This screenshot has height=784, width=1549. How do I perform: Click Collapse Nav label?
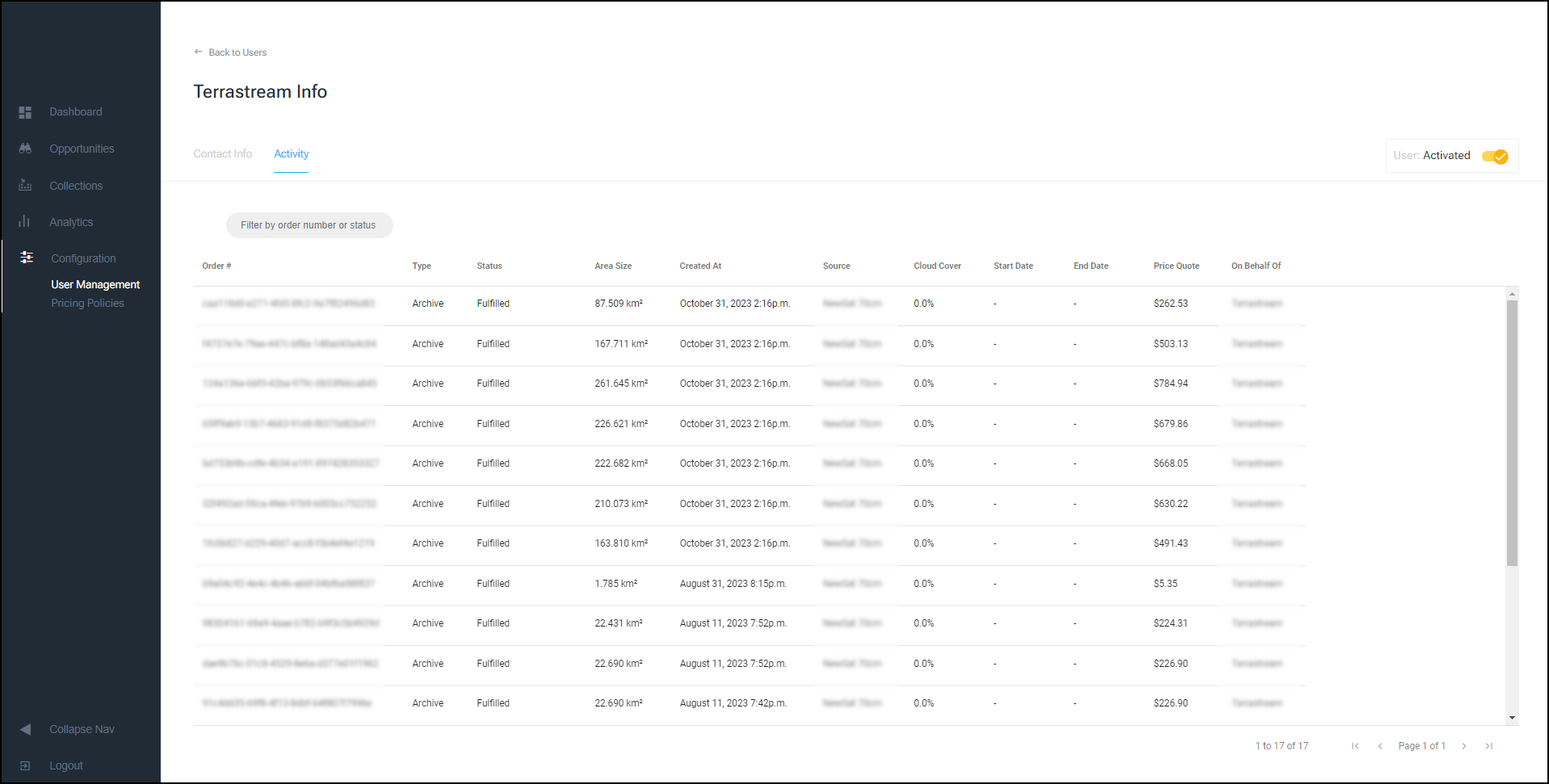[x=82, y=729]
